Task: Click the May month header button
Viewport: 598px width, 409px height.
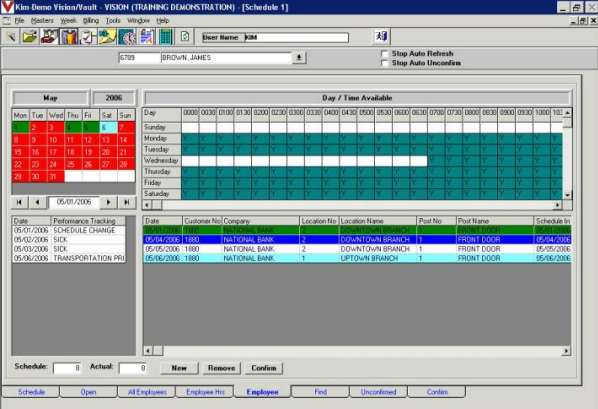Action: tap(50, 98)
